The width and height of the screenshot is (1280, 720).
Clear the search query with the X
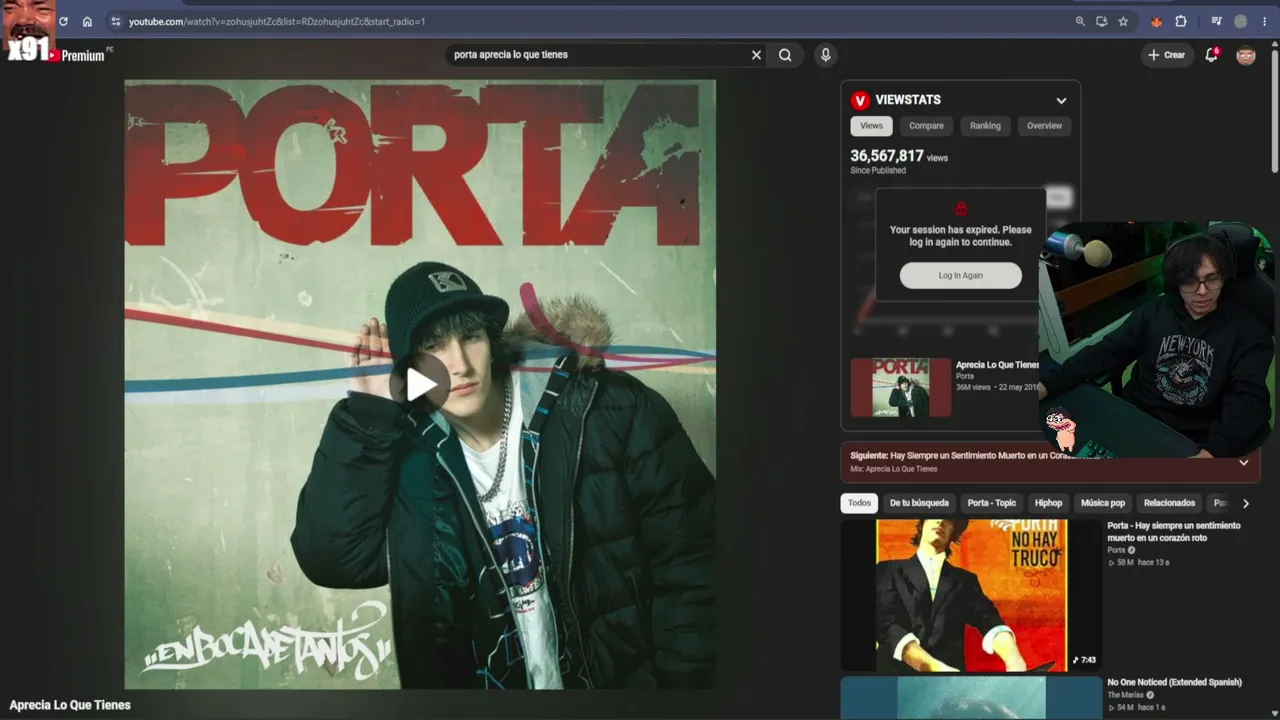pyautogui.click(x=756, y=55)
